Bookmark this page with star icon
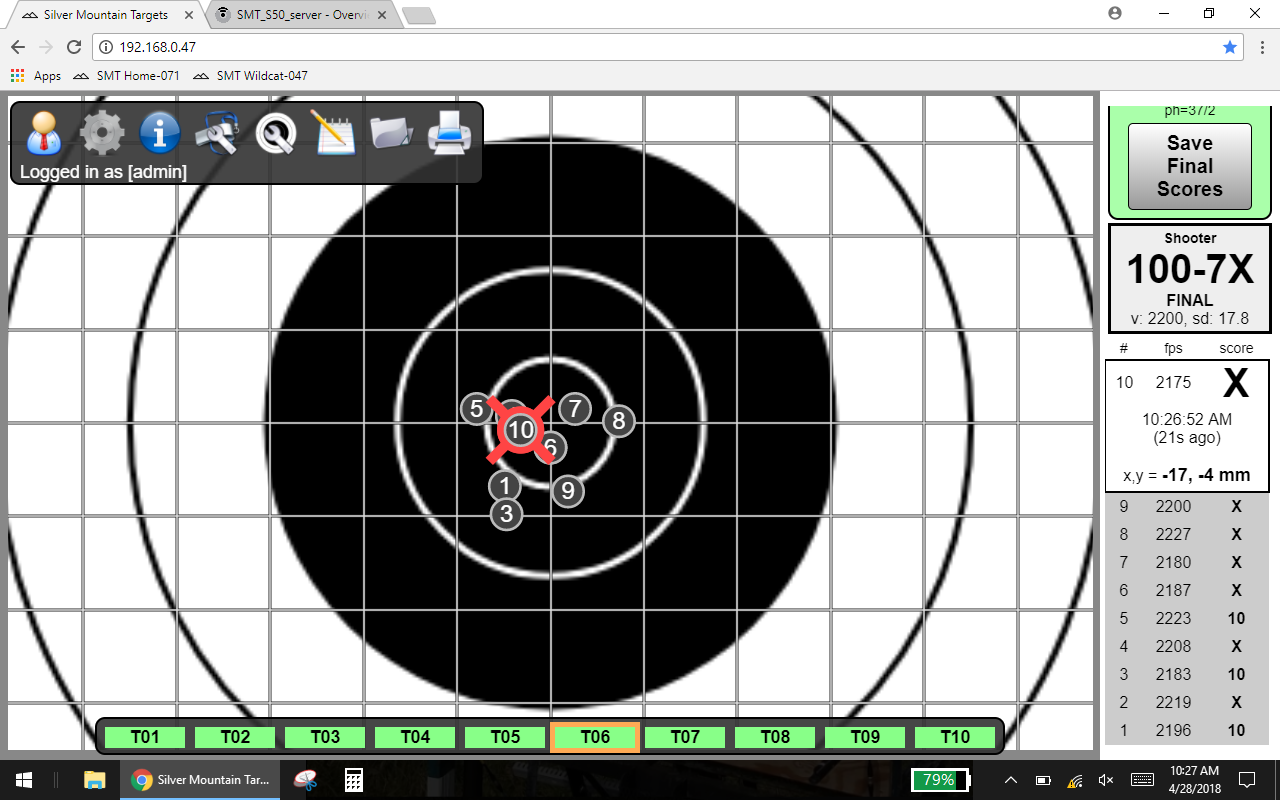 (x=1230, y=47)
